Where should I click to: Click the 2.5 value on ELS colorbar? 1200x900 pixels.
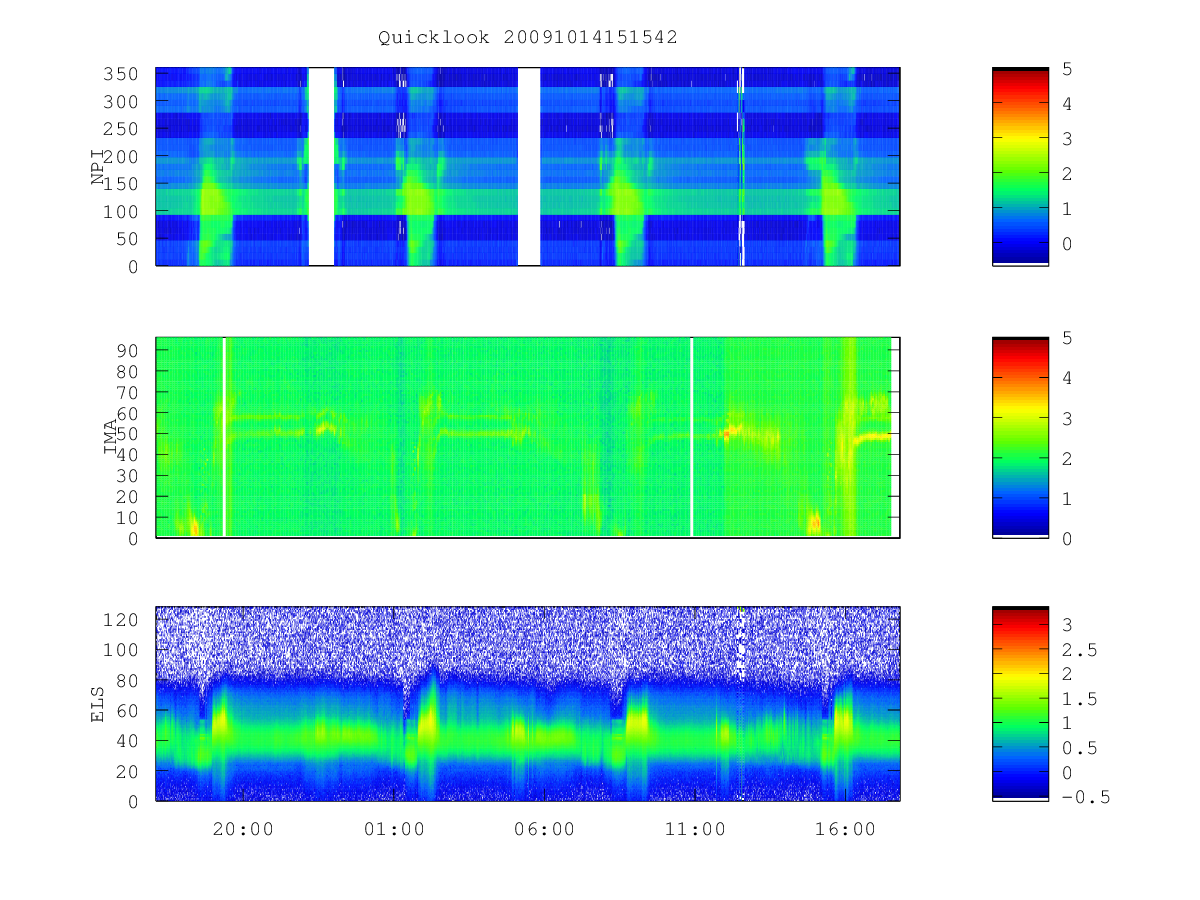tap(1078, 650)
